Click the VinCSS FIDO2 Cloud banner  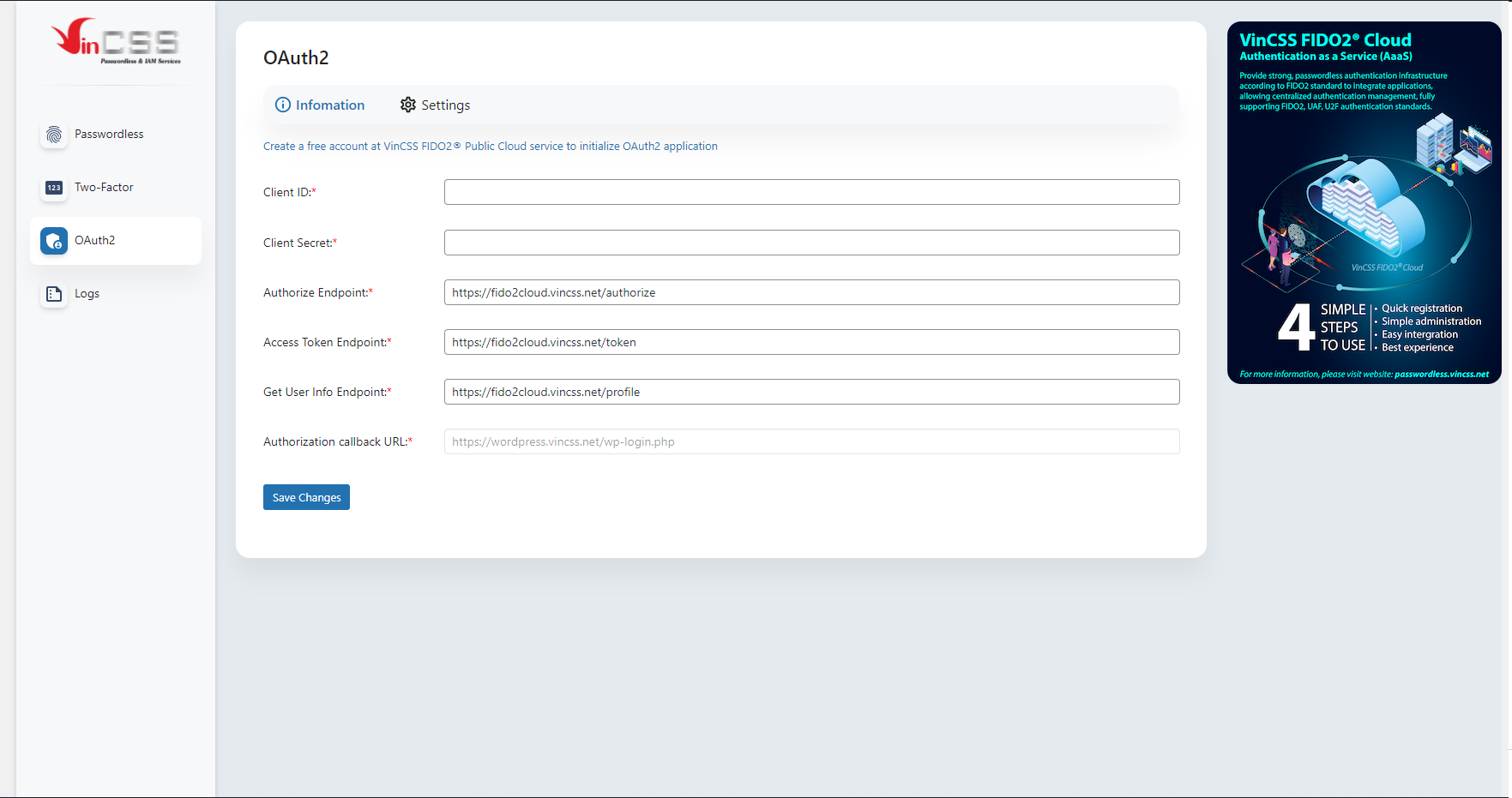coord(1364,201)
